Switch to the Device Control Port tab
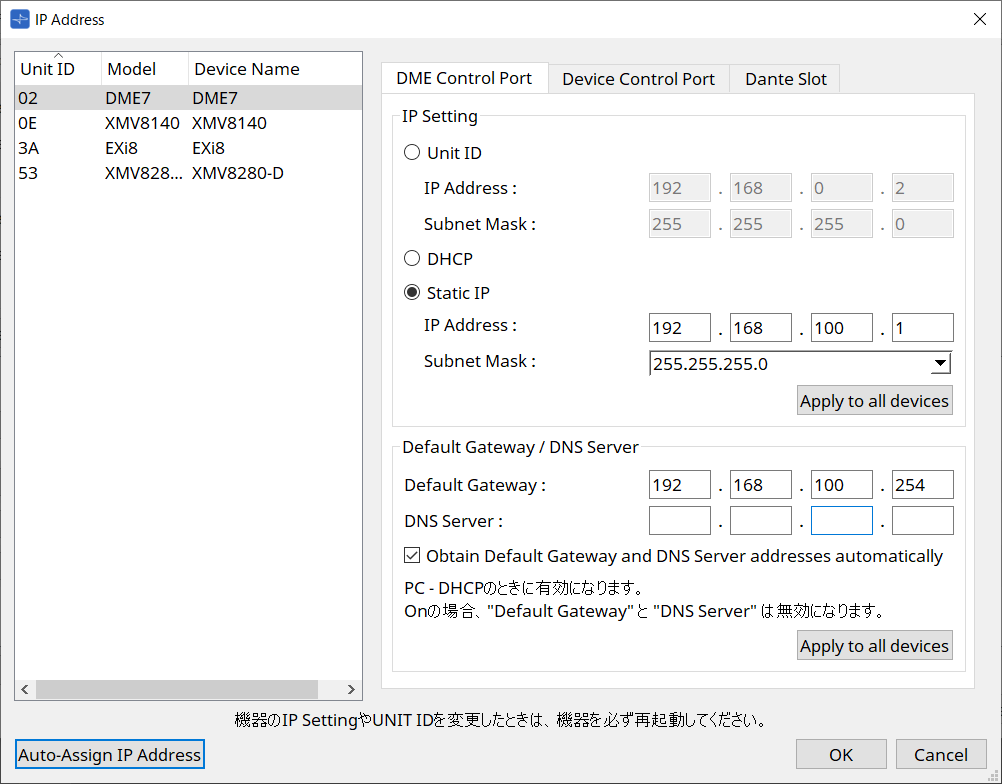 [x=638, y=78]
